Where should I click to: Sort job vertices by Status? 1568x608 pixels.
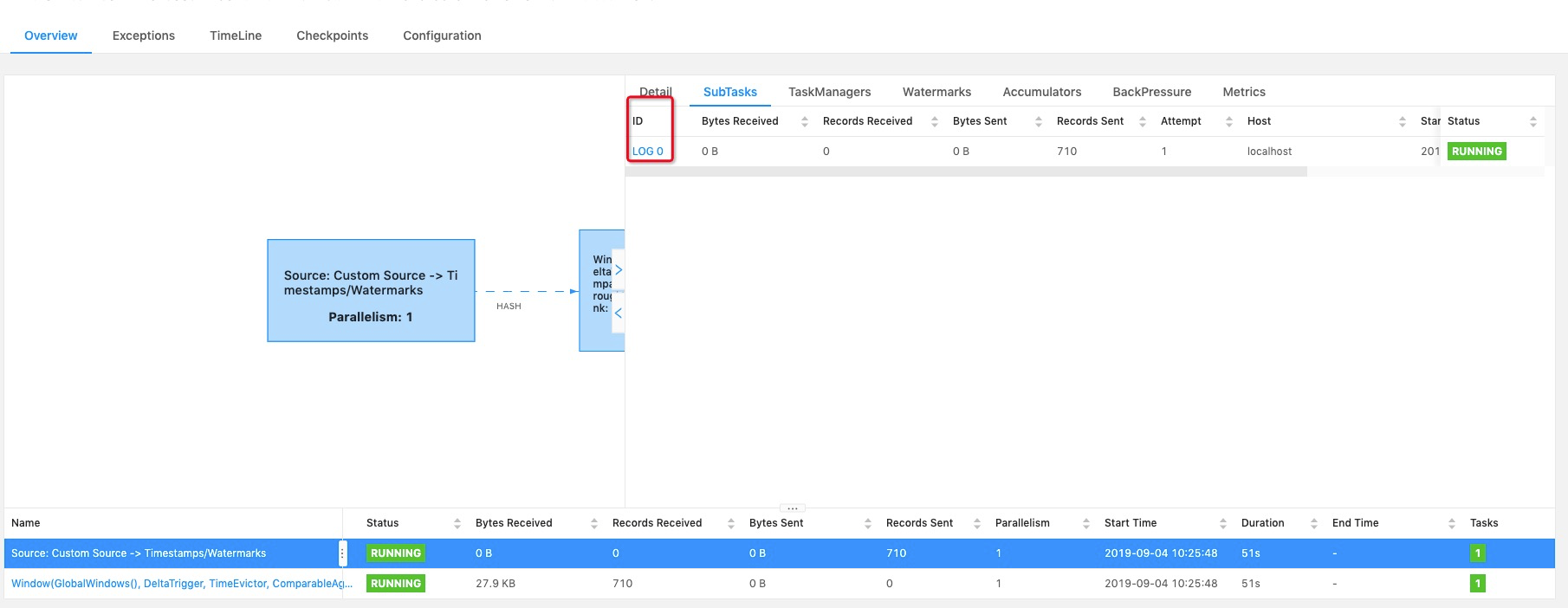coord(457,523)
